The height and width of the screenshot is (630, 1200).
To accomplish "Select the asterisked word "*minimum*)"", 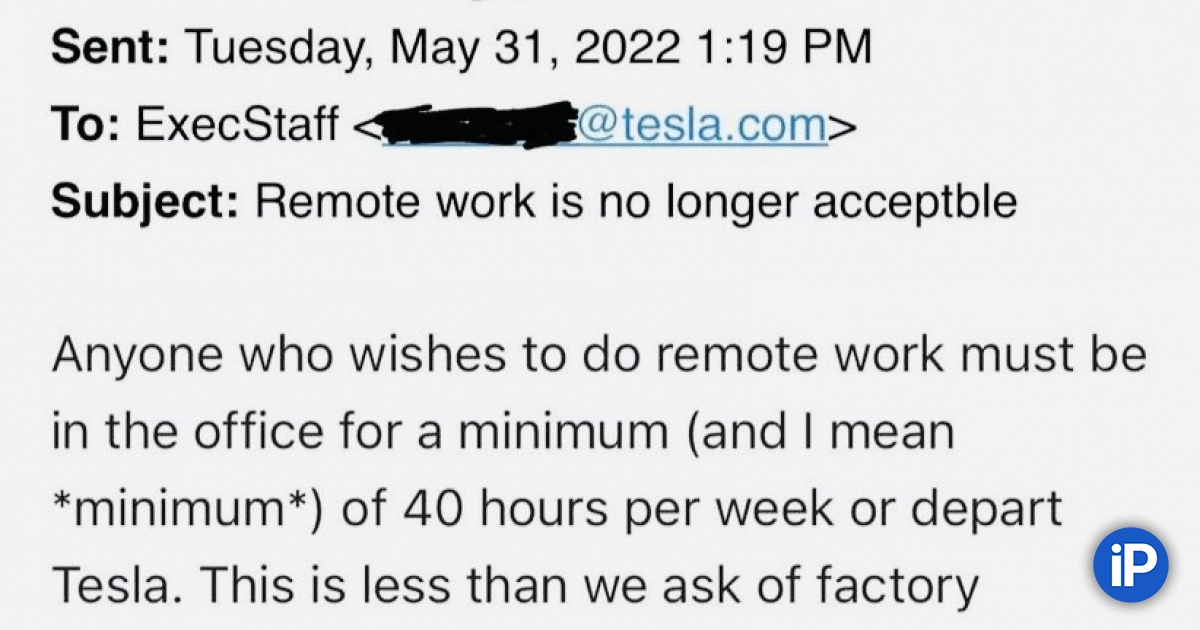I will coord(184,511).
